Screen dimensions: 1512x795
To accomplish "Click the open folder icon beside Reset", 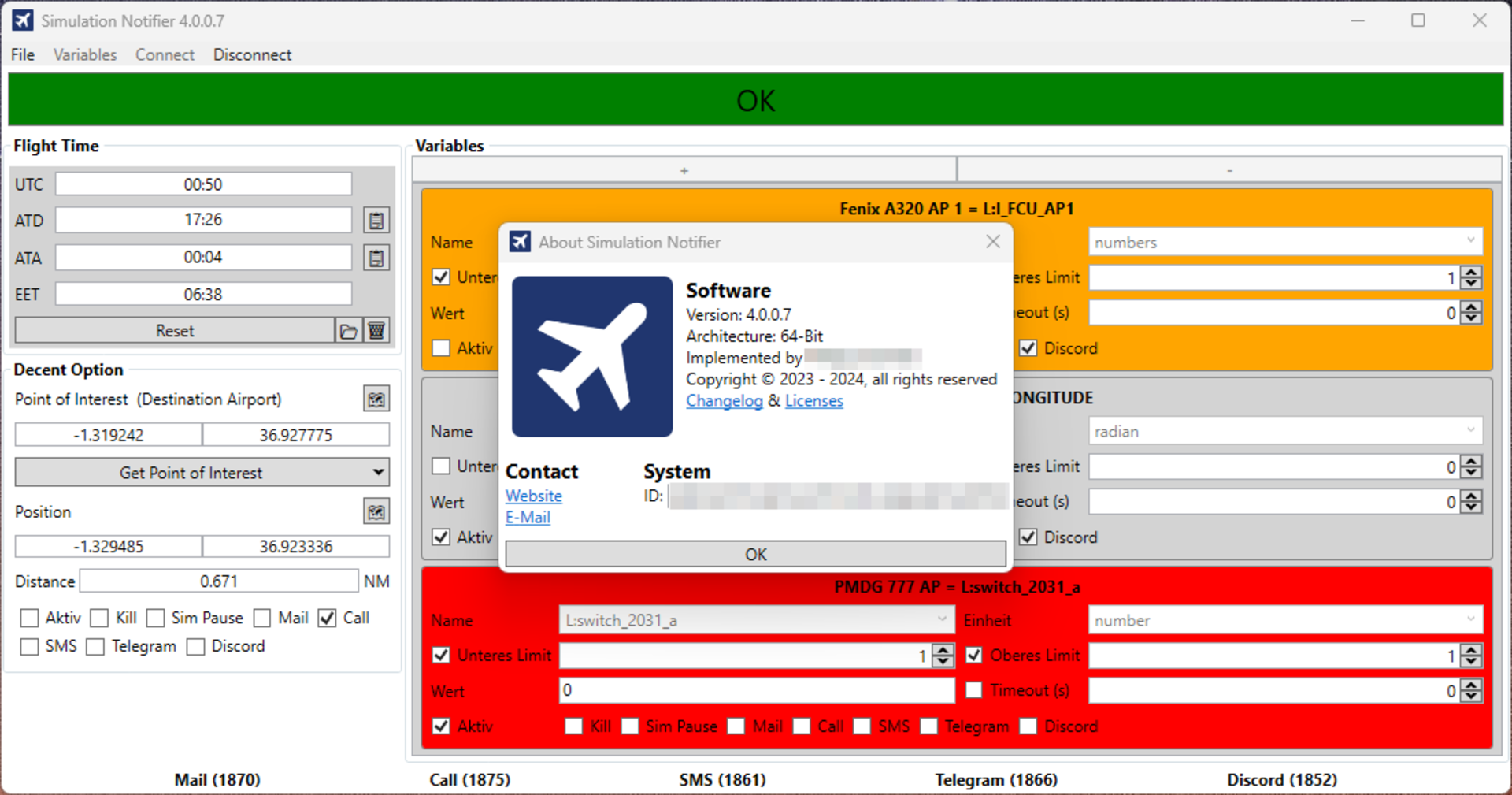I will coord(348,331).
